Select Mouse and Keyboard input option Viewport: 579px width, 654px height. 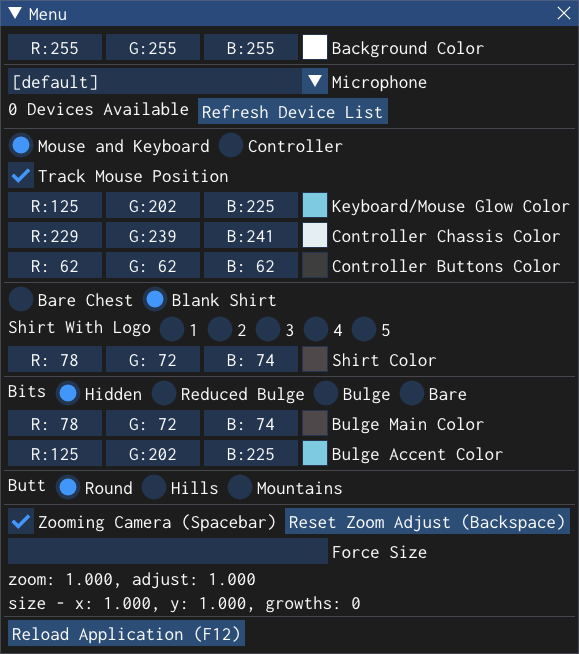21,146
